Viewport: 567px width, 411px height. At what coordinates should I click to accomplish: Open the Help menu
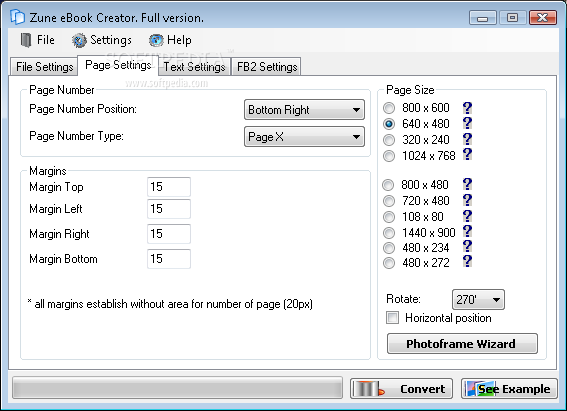click(x=170, y=40)
